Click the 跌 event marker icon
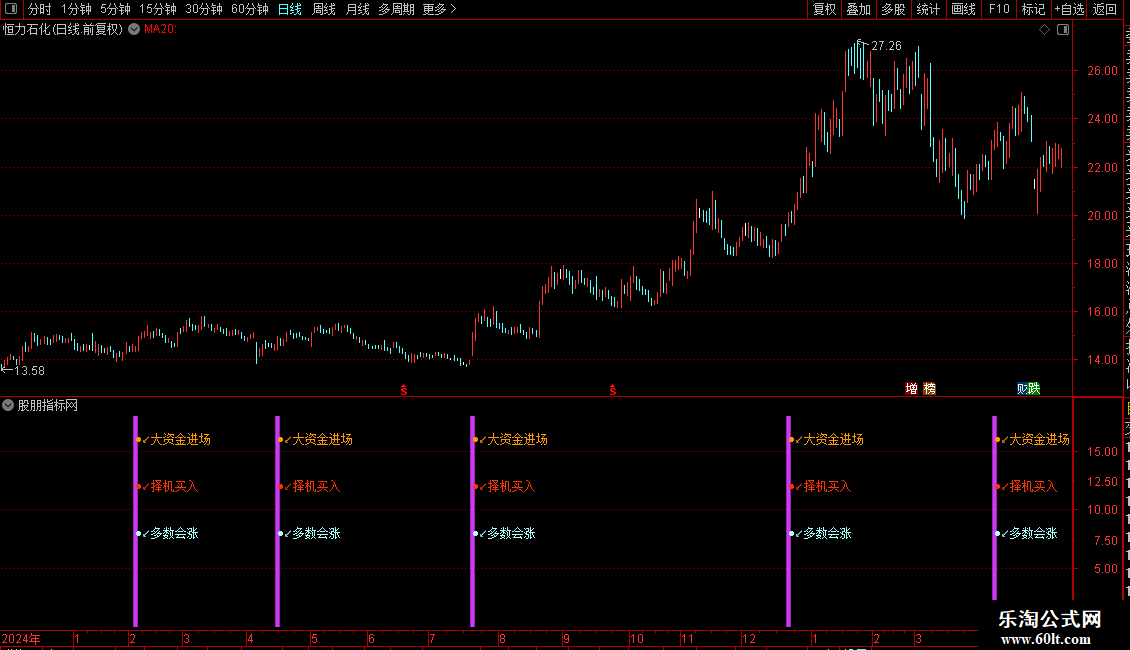This screenshot has height=650, width=1130. (1034, 388)
